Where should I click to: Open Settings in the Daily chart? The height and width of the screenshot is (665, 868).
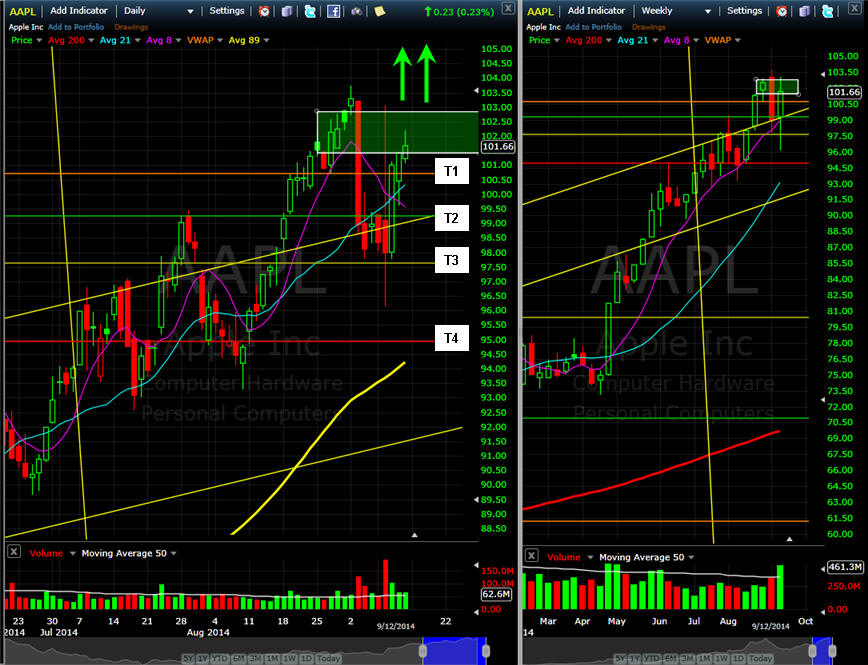[226, 11]
